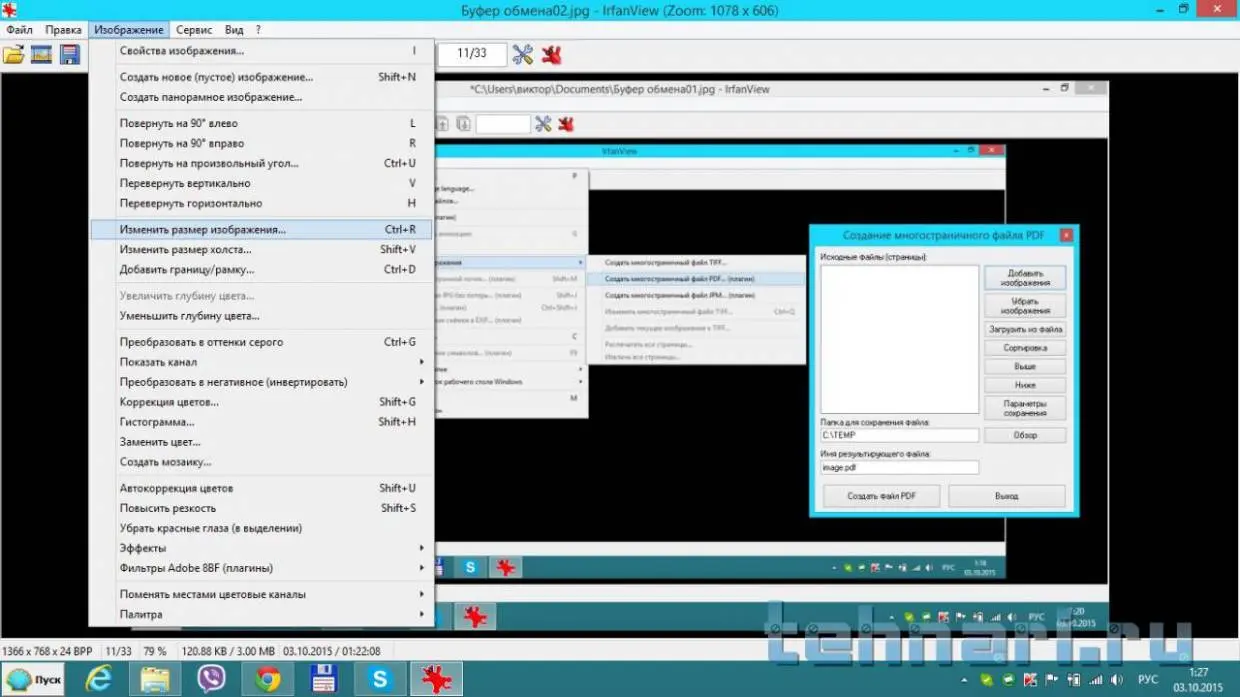The image size is (1240, 697).
Task: Click the Open file folder toolbar icon
Action: coord(13,54)
